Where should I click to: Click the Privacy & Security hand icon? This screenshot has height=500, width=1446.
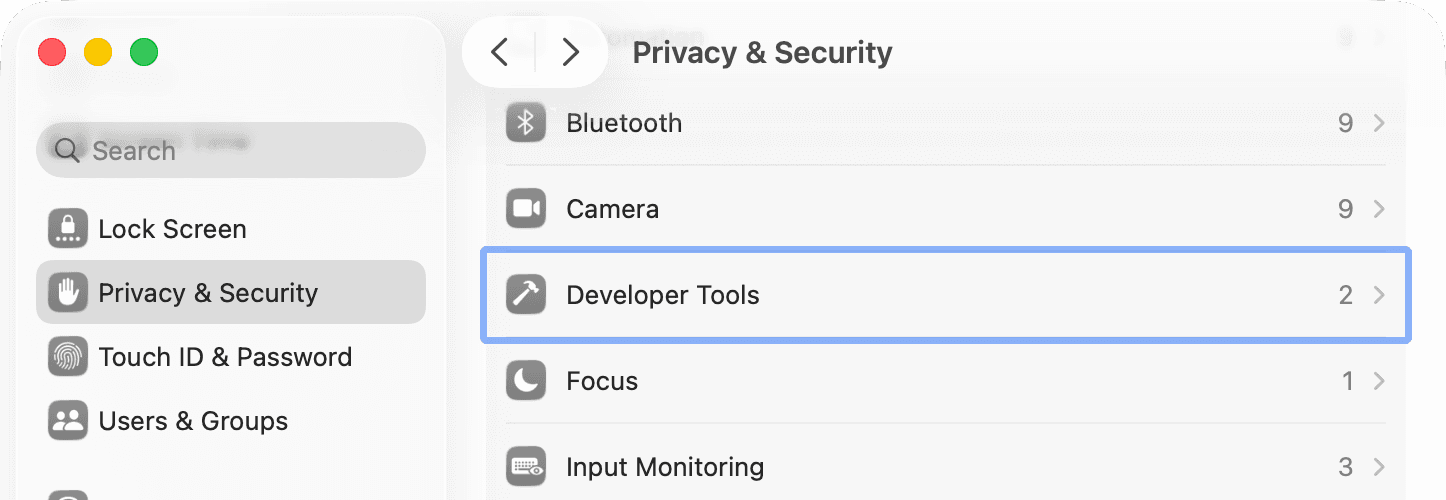click(x=68, y=293)
